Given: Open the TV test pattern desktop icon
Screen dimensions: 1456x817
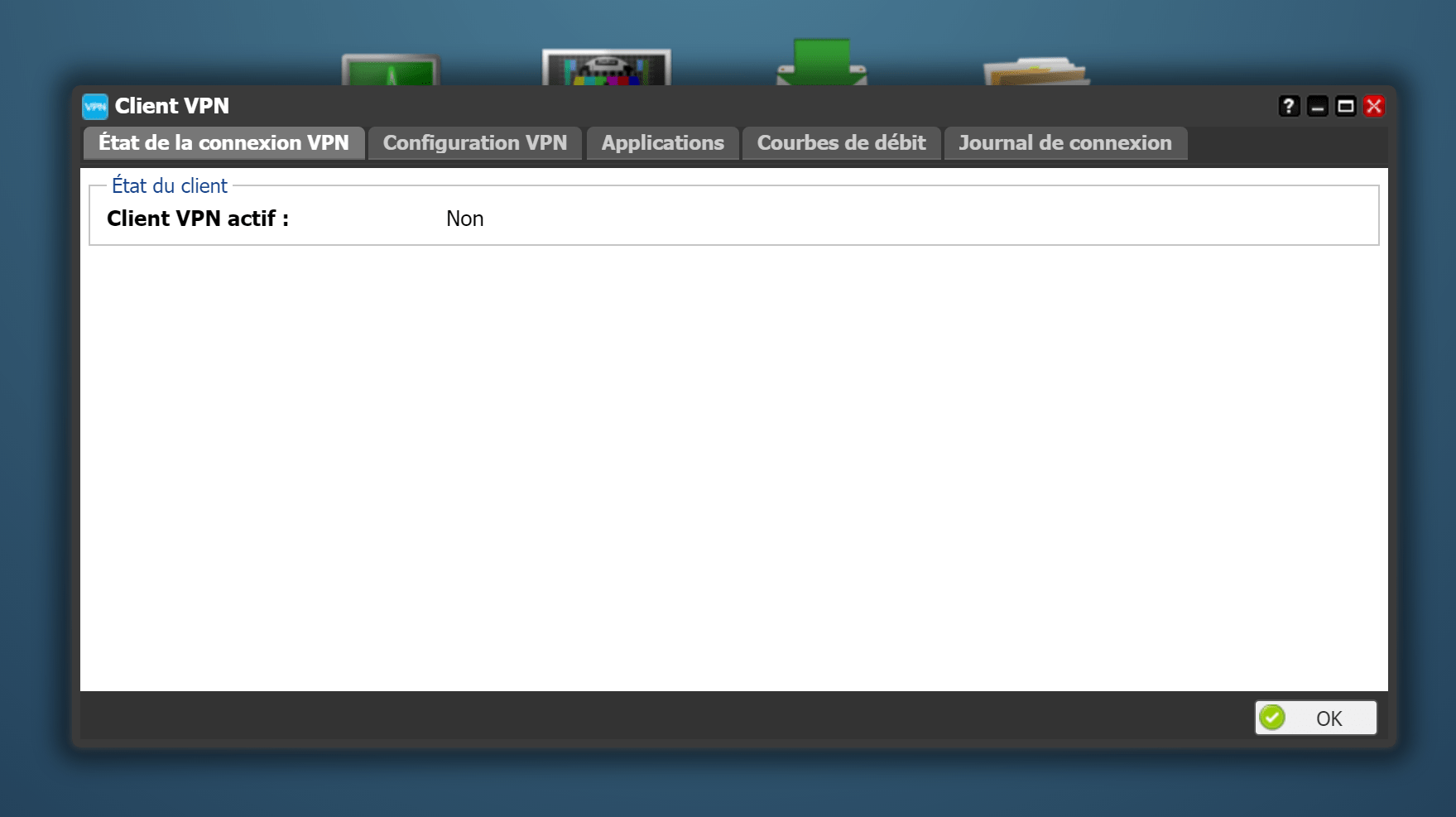Looking at the screenshot, I should (x=607, y=67).
